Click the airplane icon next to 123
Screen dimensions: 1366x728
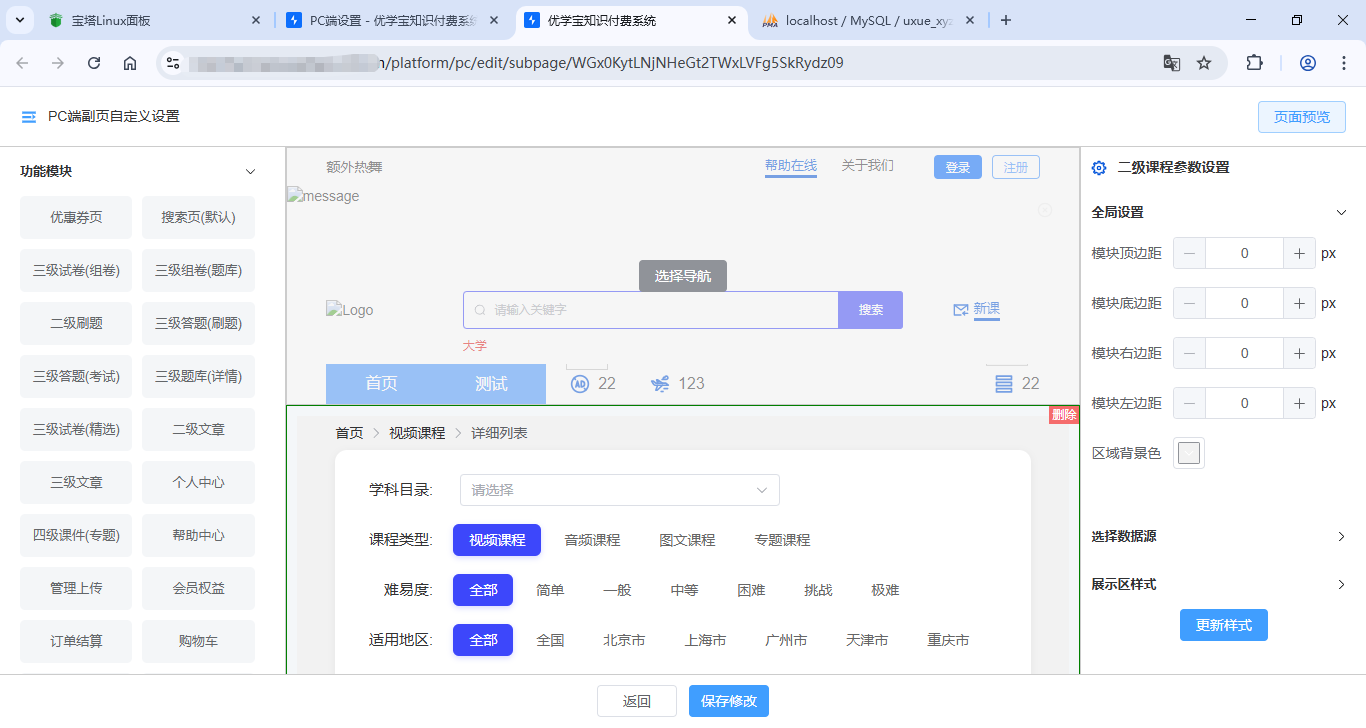(660, 384)
